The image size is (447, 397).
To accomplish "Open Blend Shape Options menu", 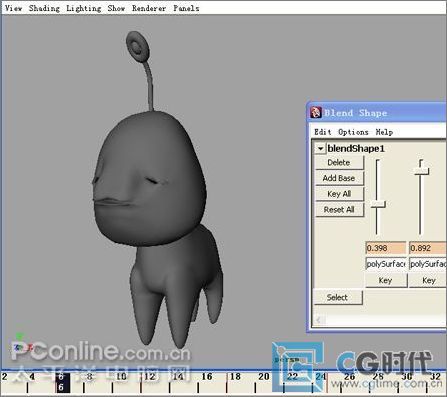I will point(353,132).
